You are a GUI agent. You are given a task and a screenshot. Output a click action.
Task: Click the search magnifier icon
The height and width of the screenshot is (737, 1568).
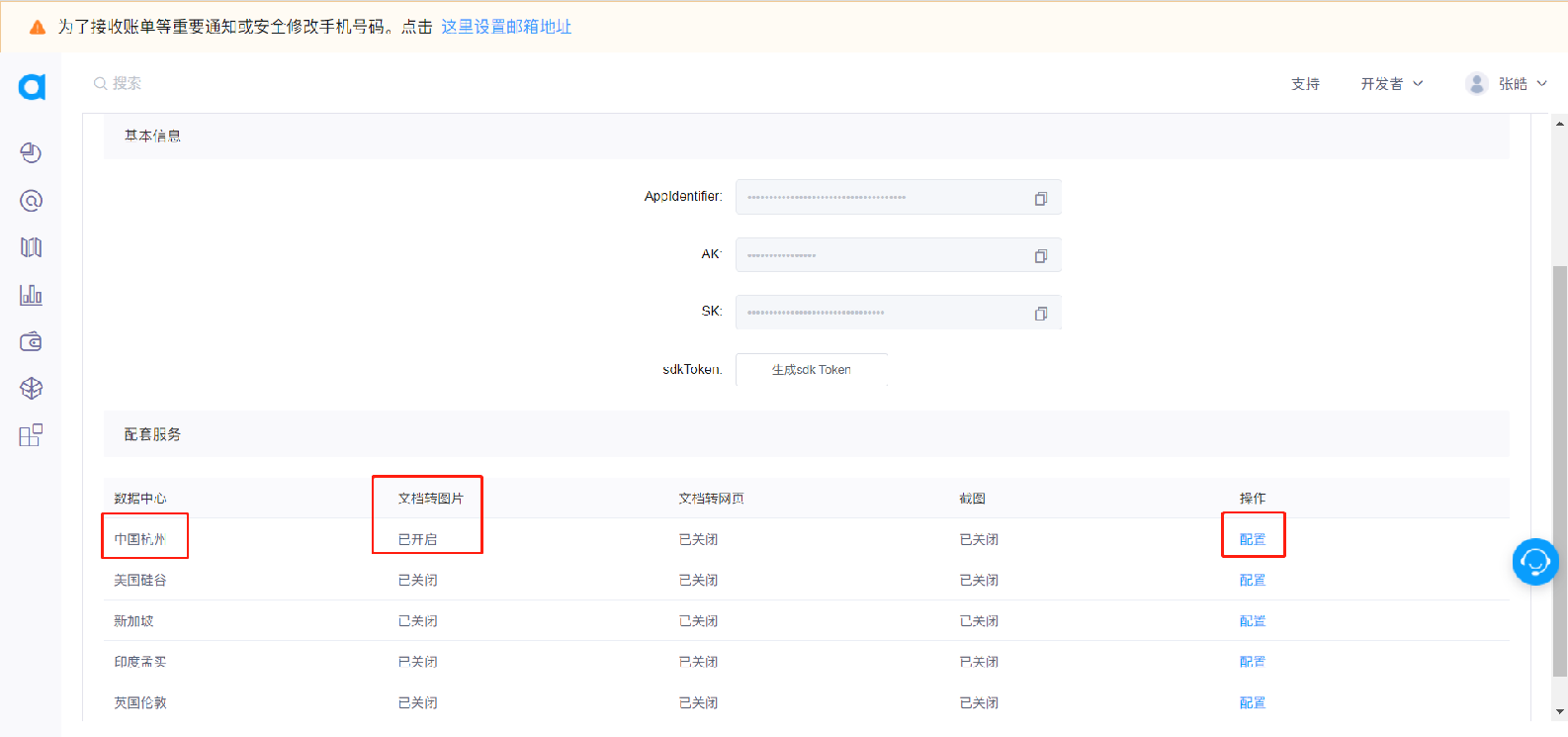point(100,84)
